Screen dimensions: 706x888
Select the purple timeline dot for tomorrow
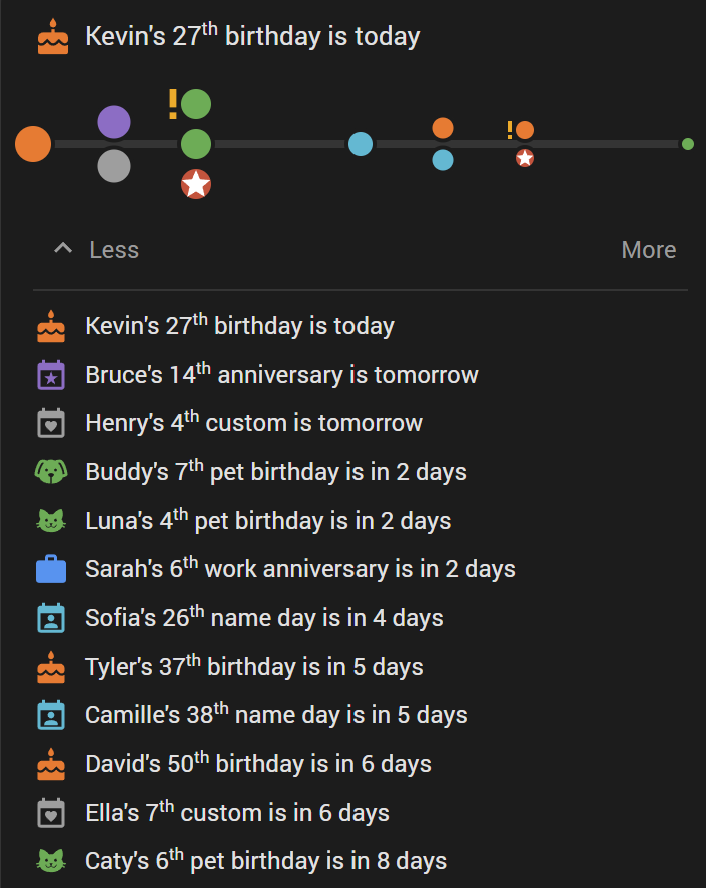point(114,122)
